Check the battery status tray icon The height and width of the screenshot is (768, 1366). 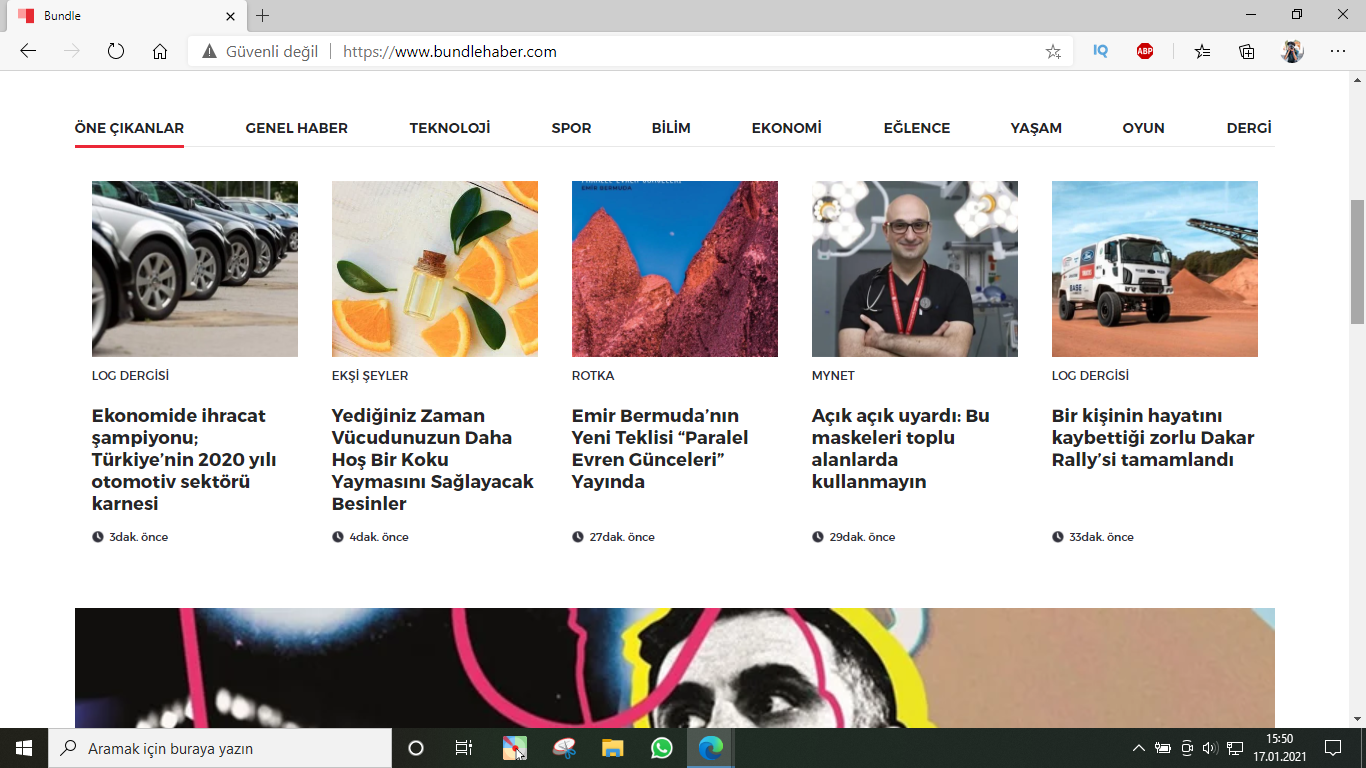1163,748
